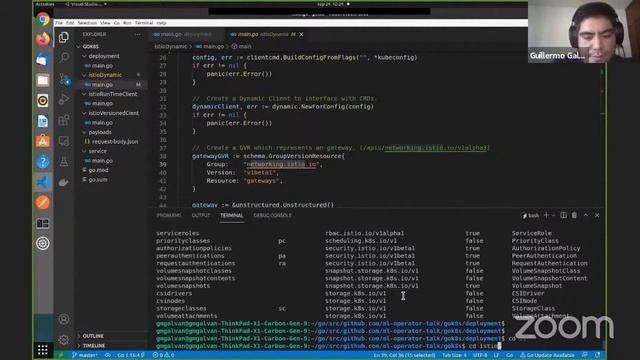Open the Selection menu
Screen dimensions: 640x360
(87, 23)
